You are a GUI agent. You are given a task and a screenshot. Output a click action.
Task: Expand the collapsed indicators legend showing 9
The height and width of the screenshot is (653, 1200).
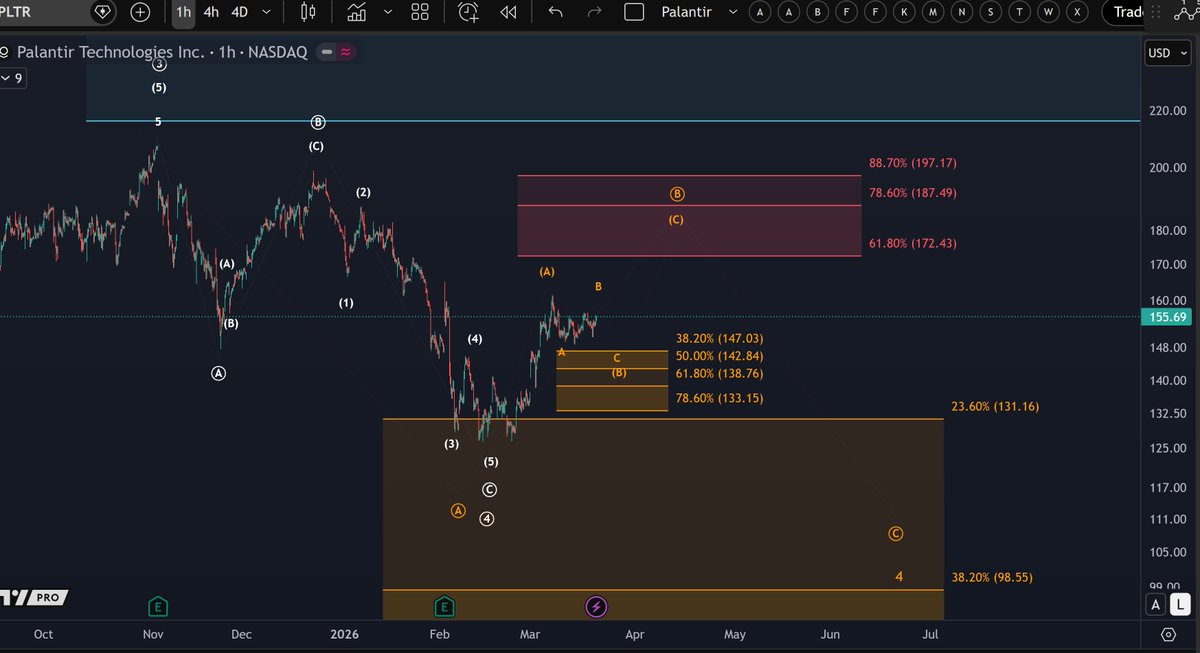[x=12, y=78]
